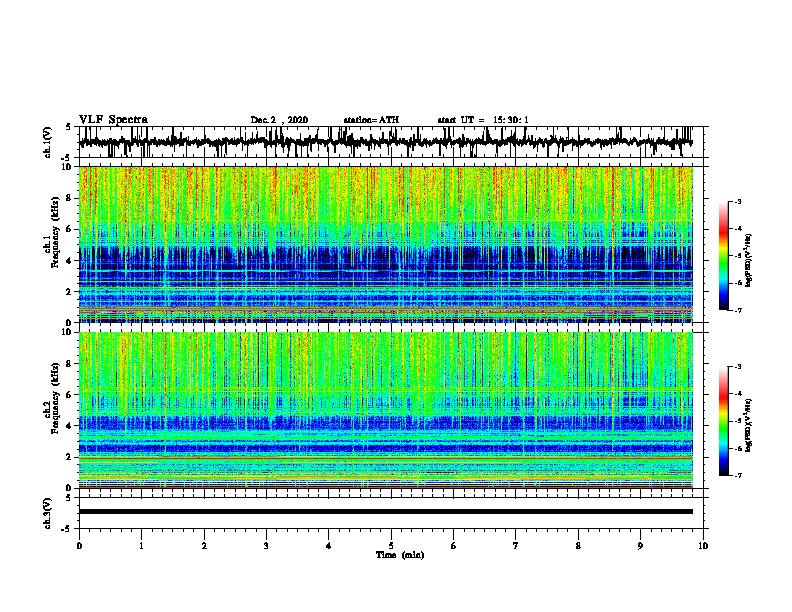Click time axis tick label "6"
792x612 pixels.
pos(454,546)
